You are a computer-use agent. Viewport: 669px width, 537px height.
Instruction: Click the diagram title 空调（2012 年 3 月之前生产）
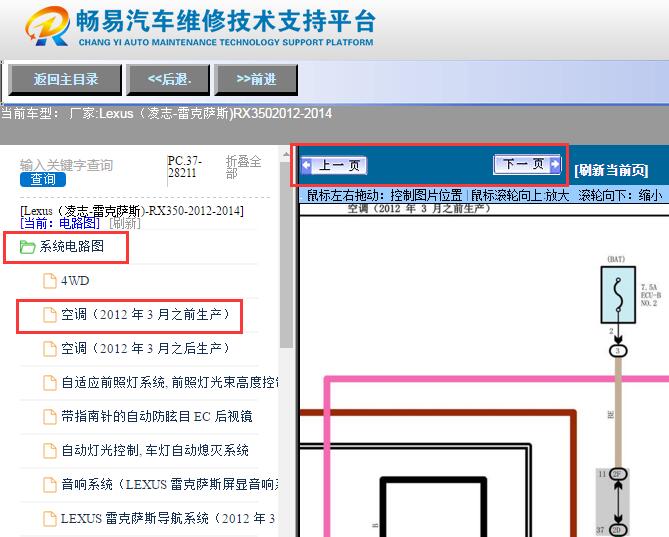[x=419, y=208]
